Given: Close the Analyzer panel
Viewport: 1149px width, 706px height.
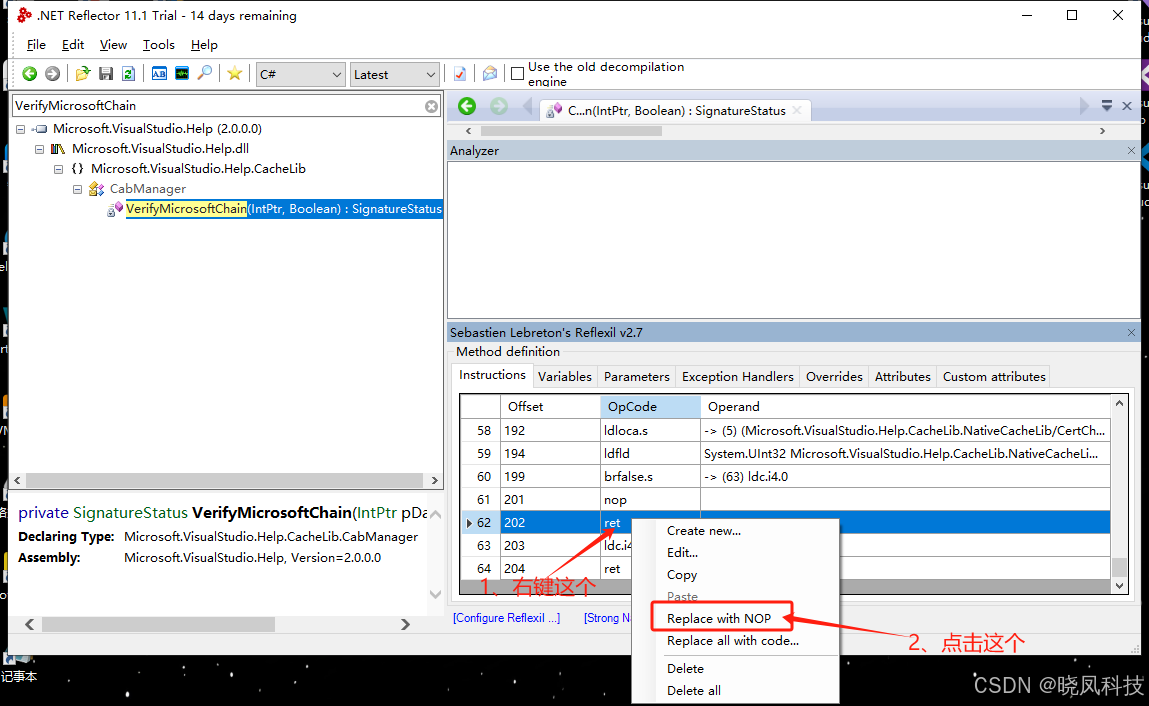Looking at the screenshot, I should pyautogui.click(x=1131, y=150).
